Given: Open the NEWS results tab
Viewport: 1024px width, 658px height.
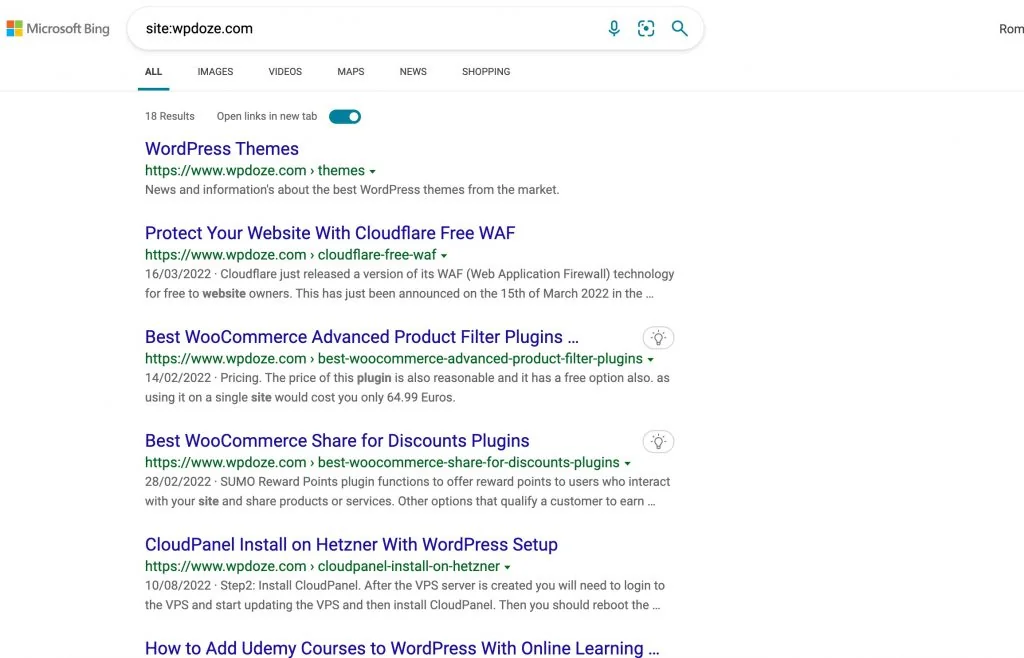Looking at the screenshot, I should click(x=412, y=71).
